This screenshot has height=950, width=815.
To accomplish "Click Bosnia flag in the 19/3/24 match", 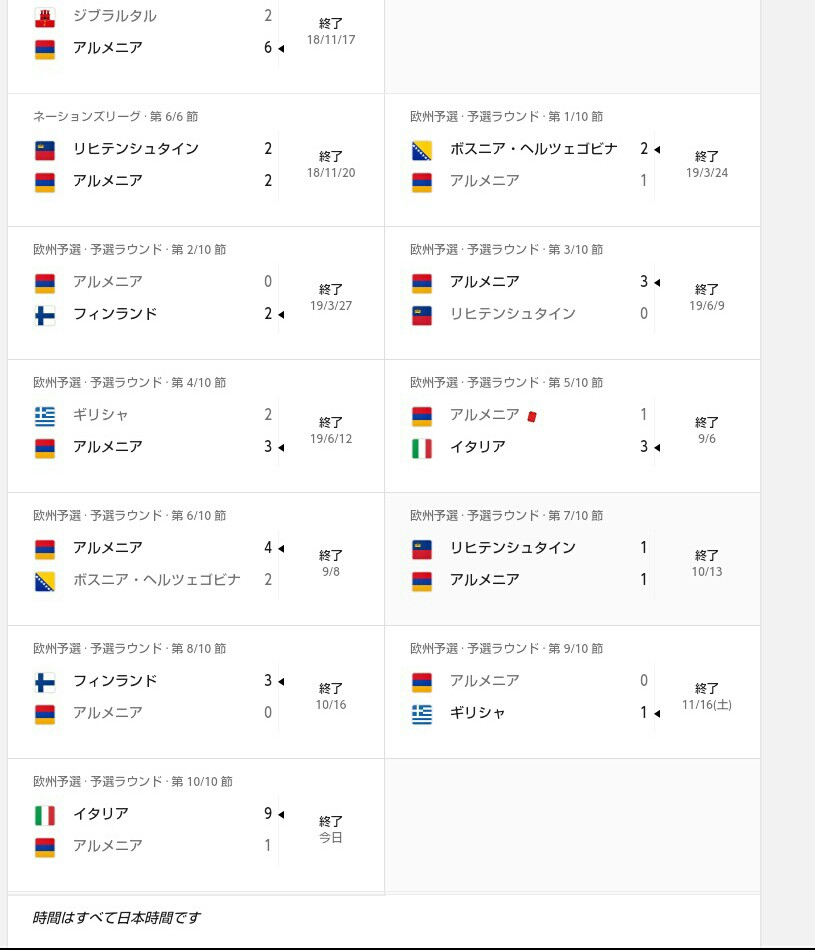I will (422, 150).
